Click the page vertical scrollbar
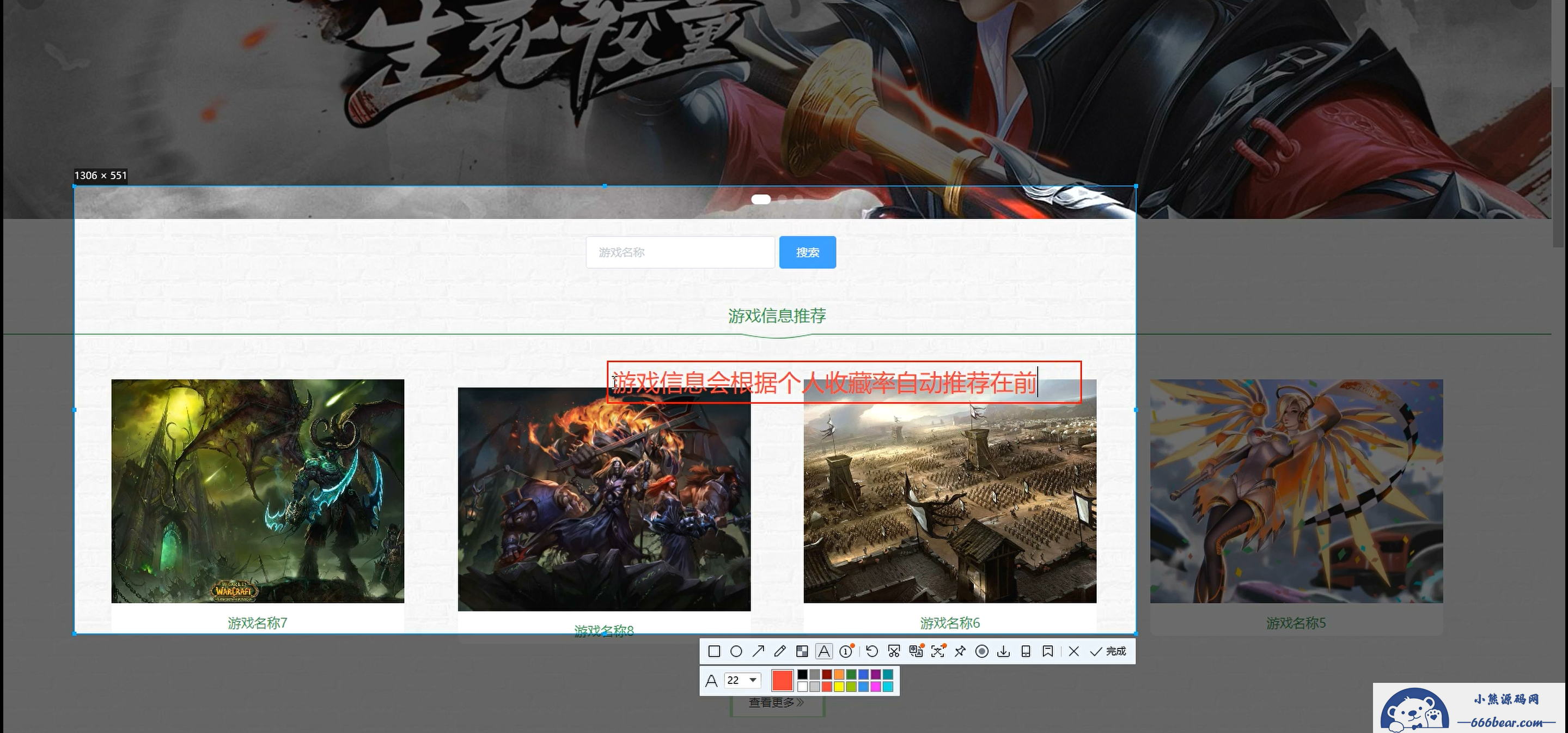1568x733 pixels. click(1558, 166)
